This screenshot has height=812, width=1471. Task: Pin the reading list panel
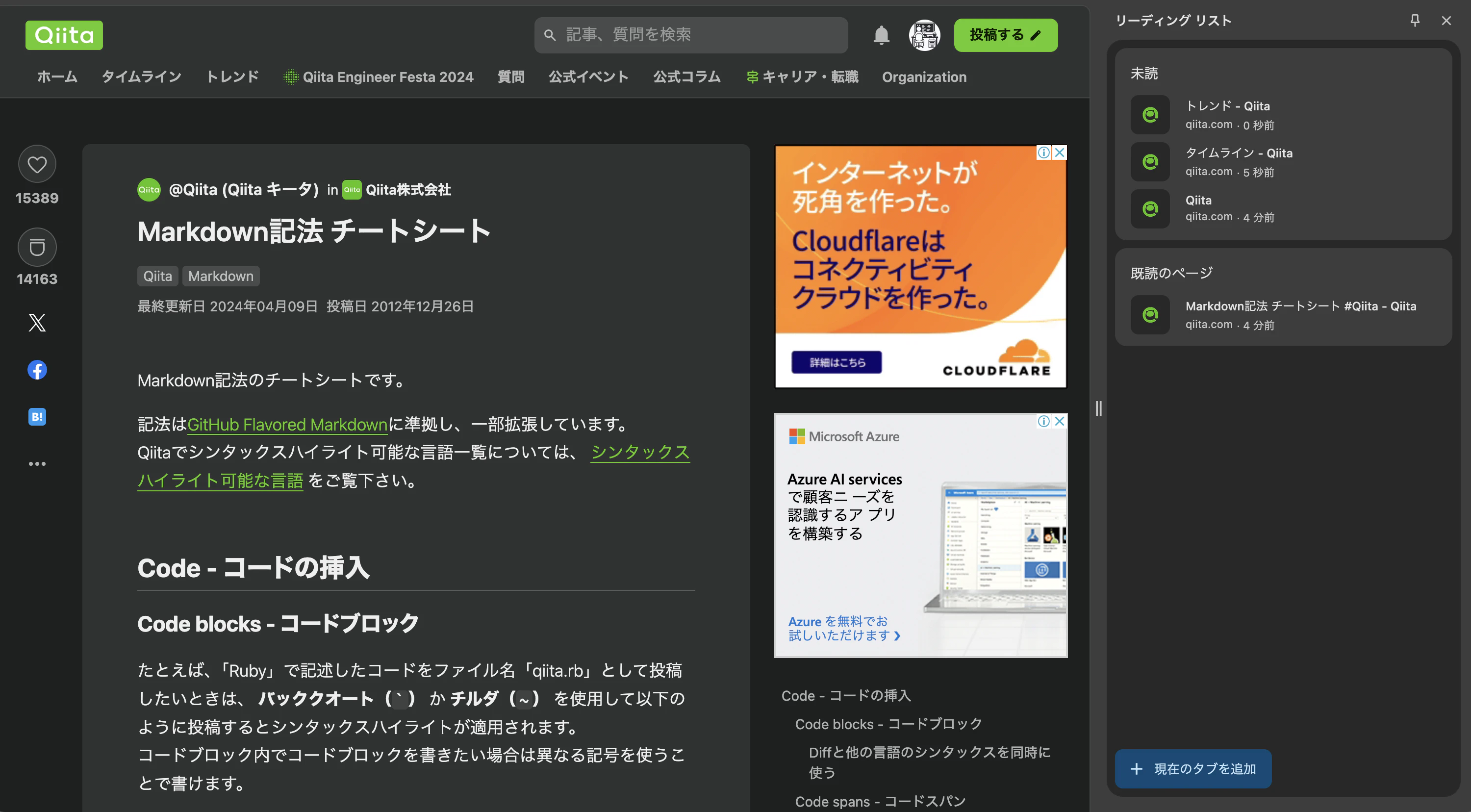click(1415, 21)
